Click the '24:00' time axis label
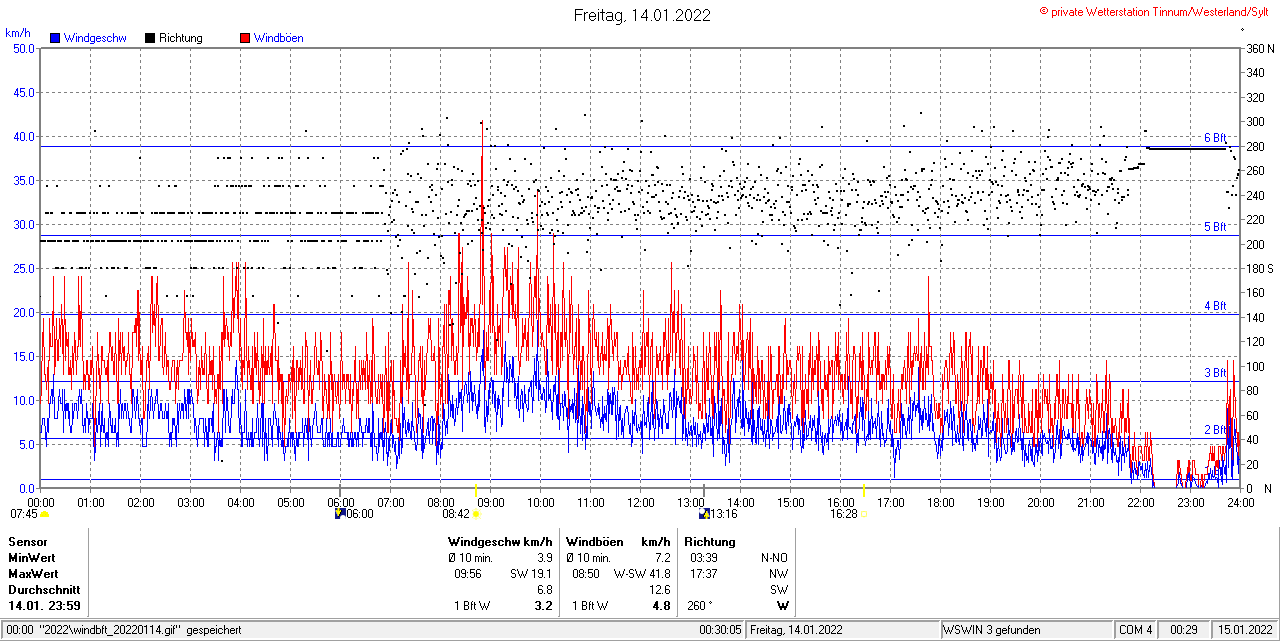The width and height of the screenshot is (1280, 641). coord(1240,502)
